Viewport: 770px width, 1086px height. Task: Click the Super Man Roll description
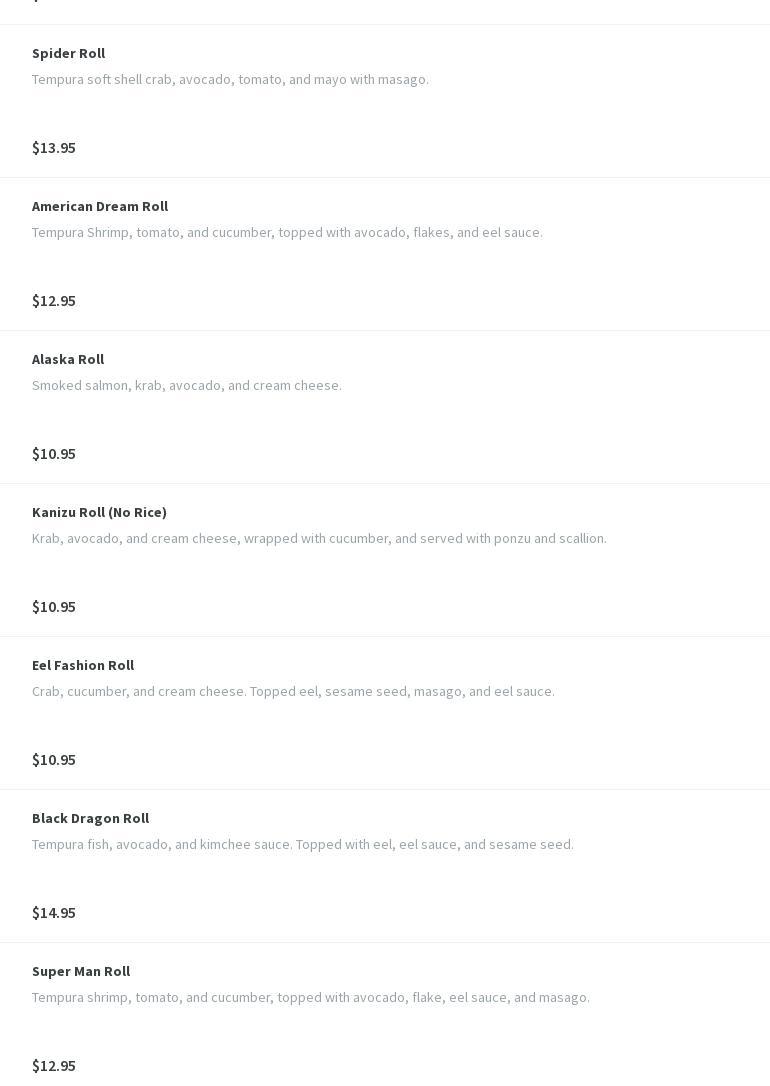tap(311, 997)
